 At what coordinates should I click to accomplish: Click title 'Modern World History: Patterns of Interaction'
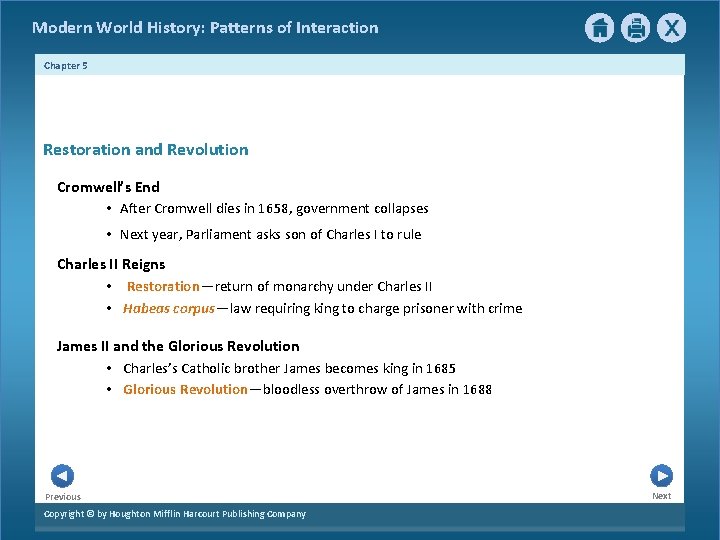[x=205, y=28]
